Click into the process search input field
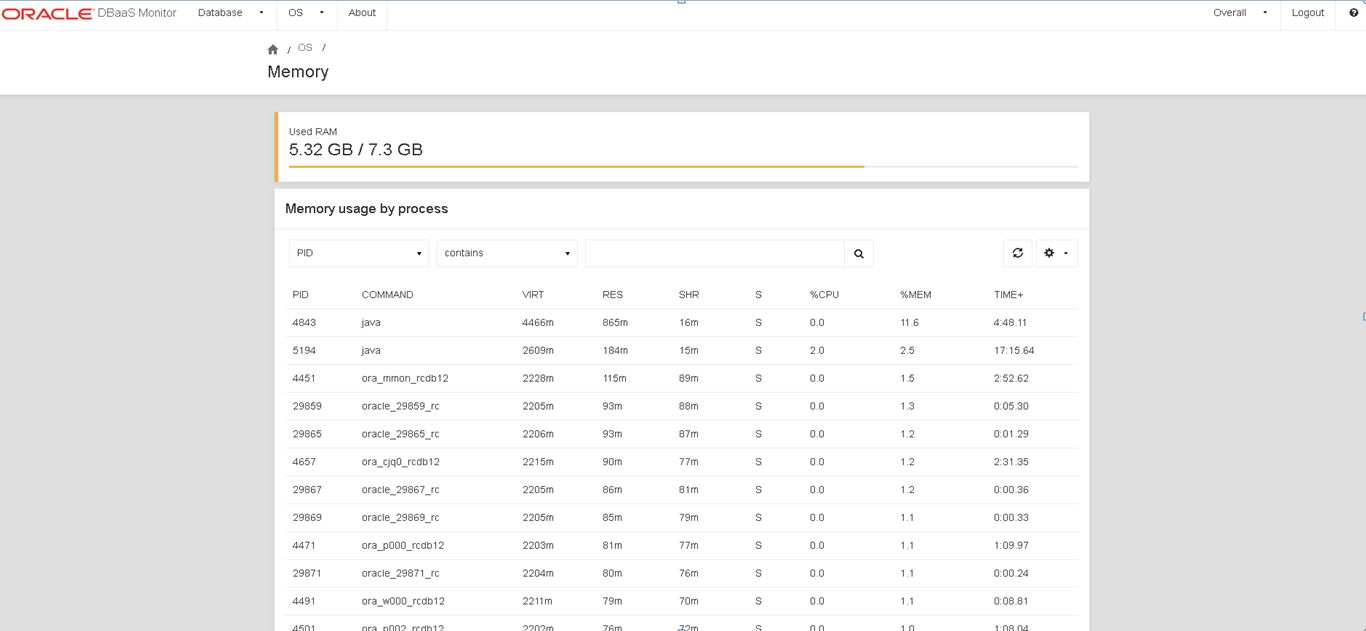 [715, 253]
